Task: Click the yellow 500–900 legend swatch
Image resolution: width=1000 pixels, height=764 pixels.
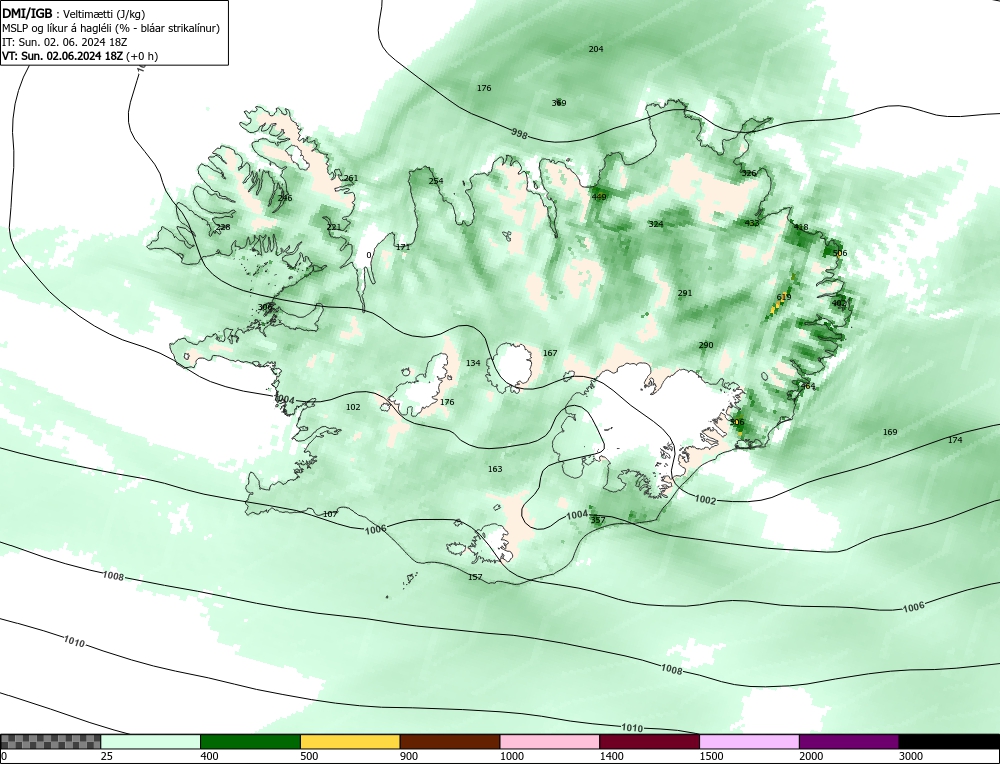Action: [x=350, y=741]
